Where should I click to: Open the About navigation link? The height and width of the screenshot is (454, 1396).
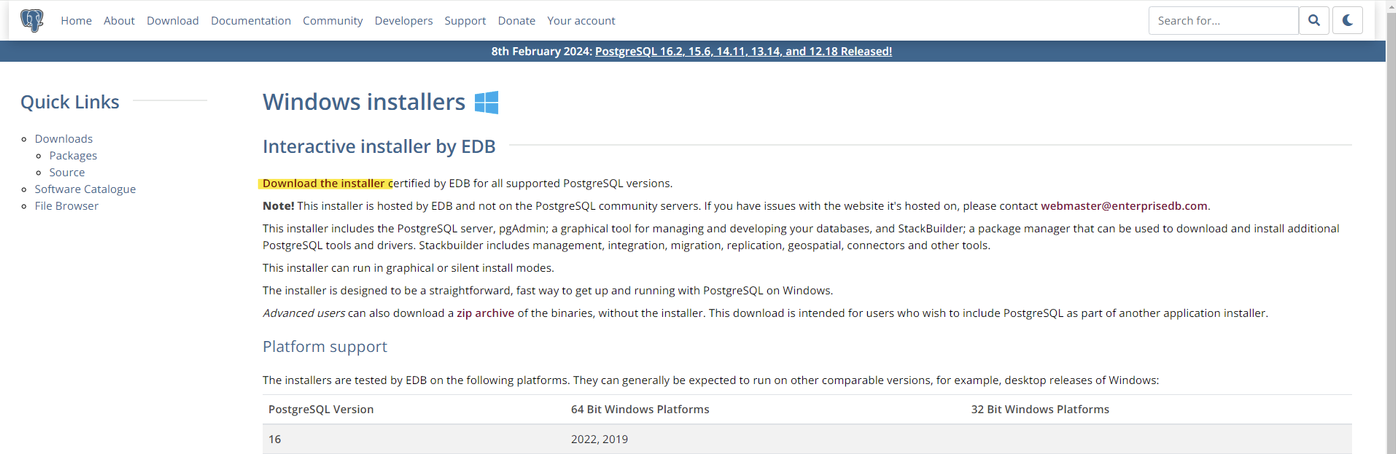119,20
